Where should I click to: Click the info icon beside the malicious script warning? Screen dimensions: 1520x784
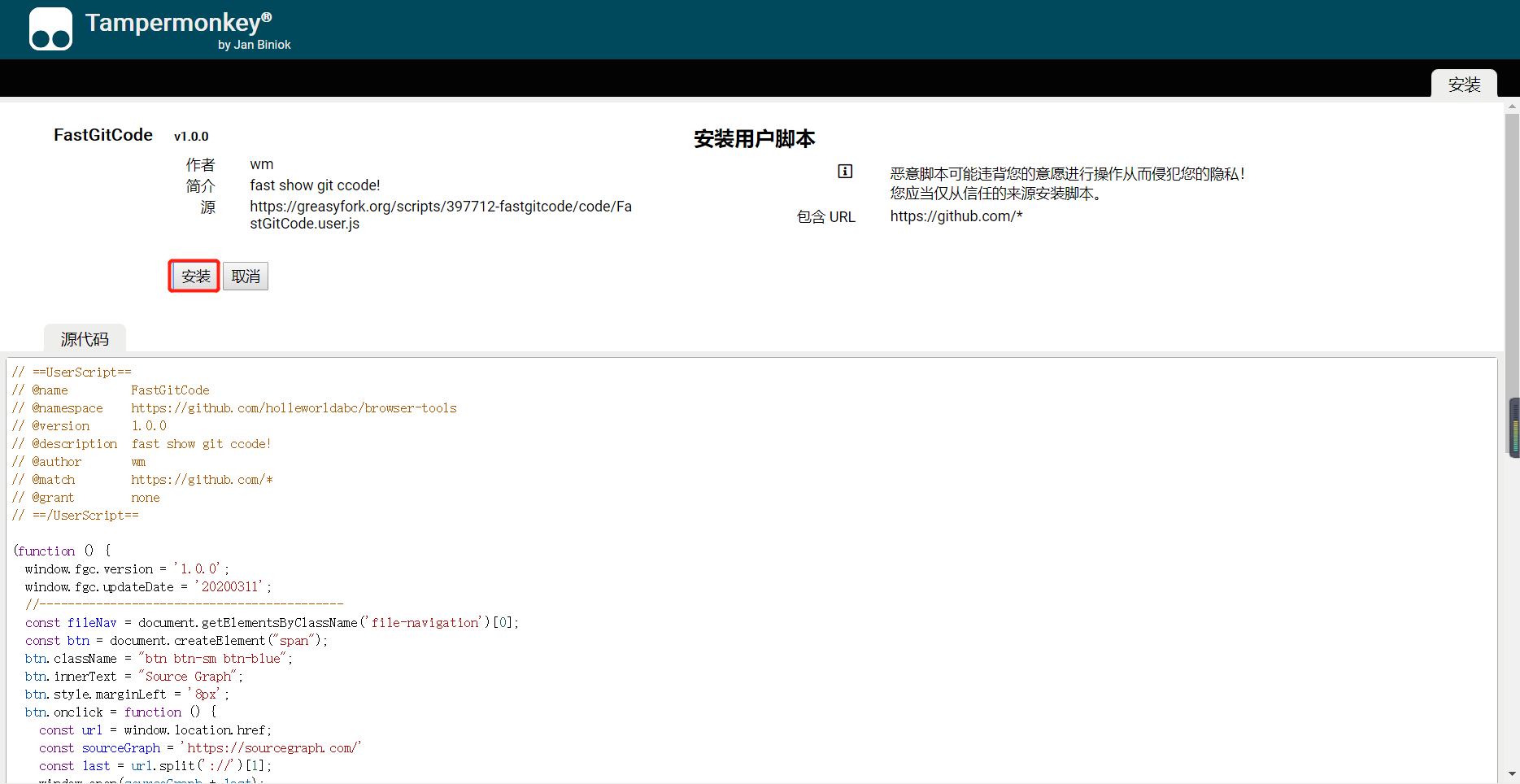(845, 171)
